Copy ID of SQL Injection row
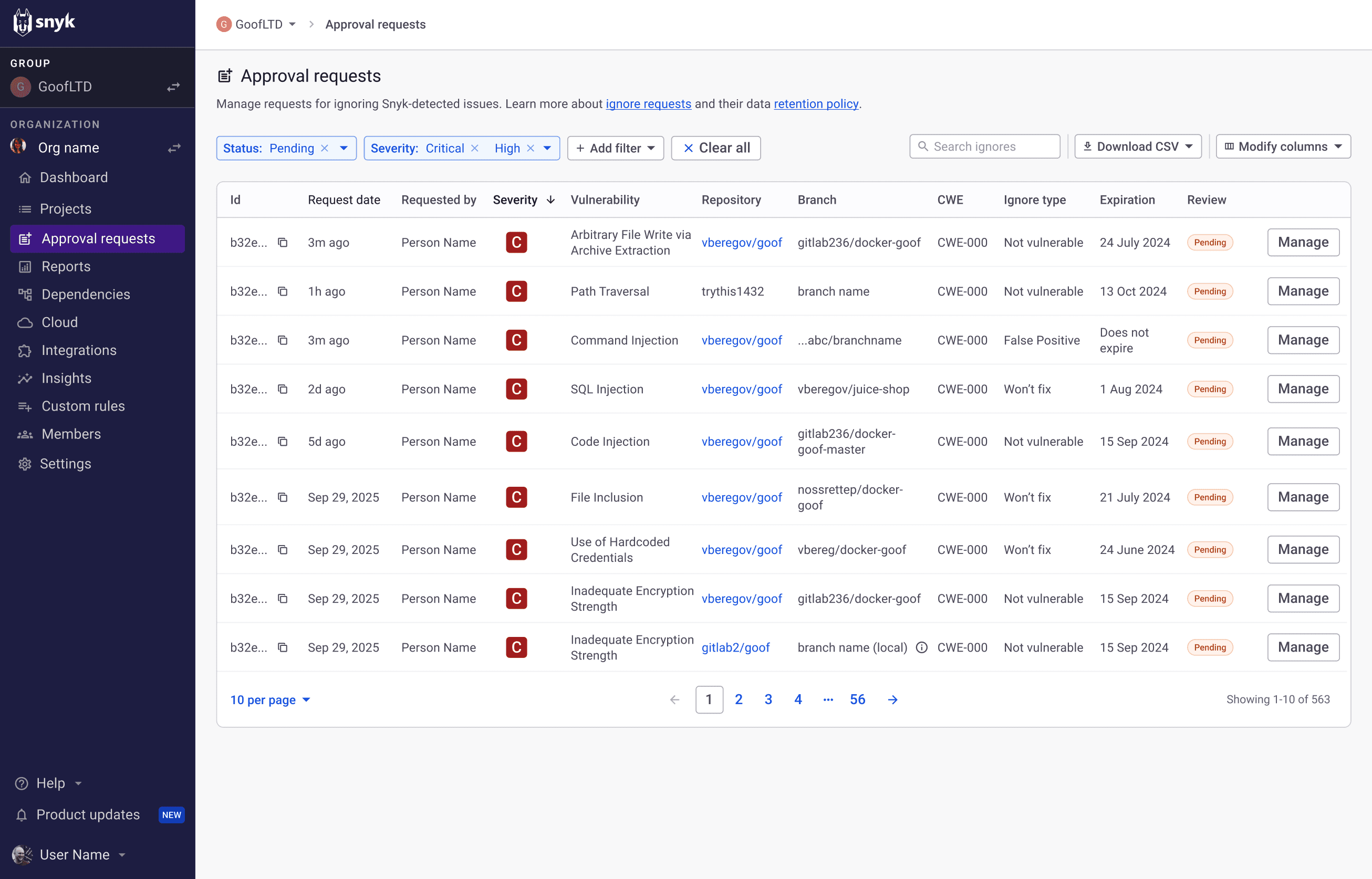The image size is (1372, 879). (283, 389)
